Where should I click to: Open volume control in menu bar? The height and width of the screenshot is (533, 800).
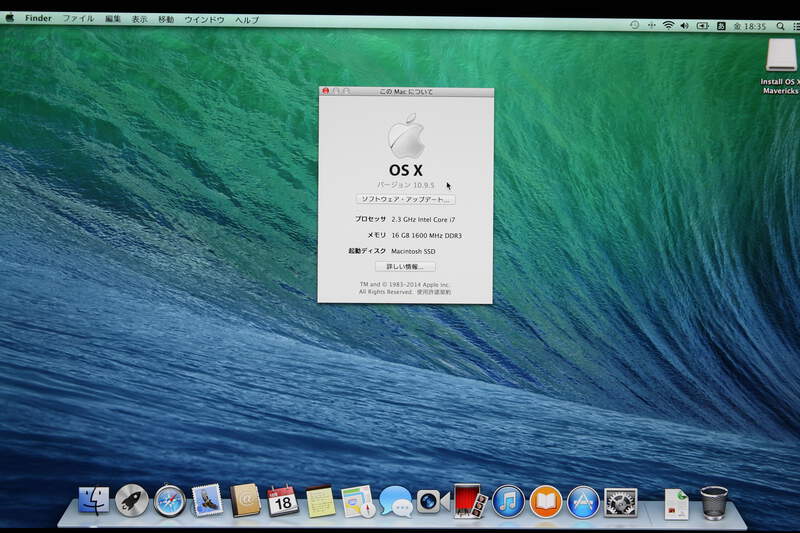pyautogui.click(x=685, y=23)
